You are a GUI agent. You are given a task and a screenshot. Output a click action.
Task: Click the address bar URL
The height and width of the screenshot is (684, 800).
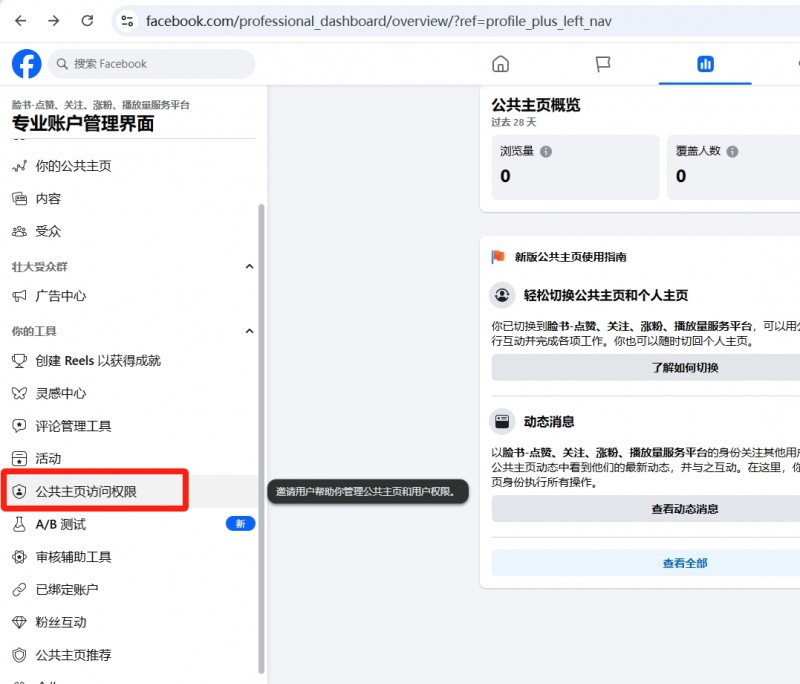(x=379, y=21)
